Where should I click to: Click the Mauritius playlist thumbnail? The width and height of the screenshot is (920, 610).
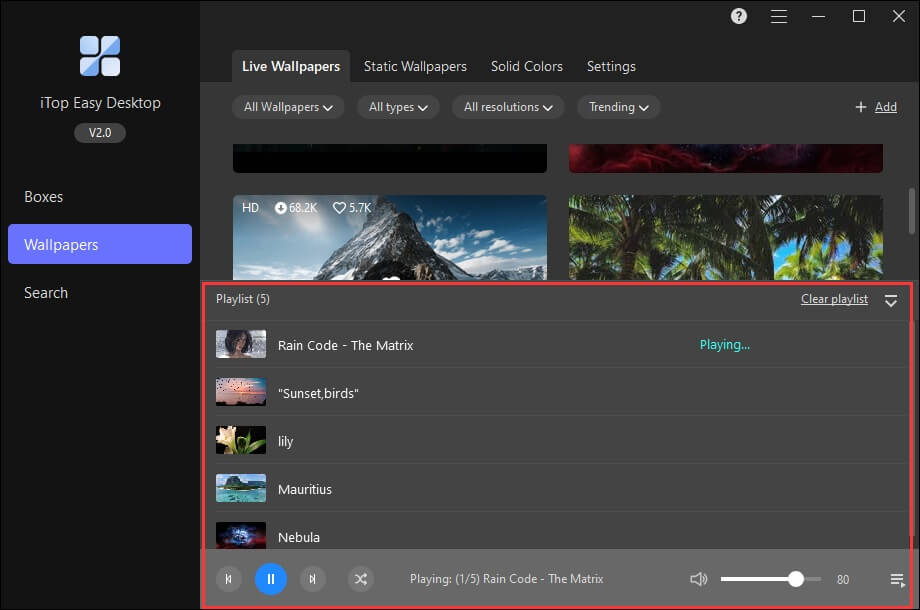point(241,489)
